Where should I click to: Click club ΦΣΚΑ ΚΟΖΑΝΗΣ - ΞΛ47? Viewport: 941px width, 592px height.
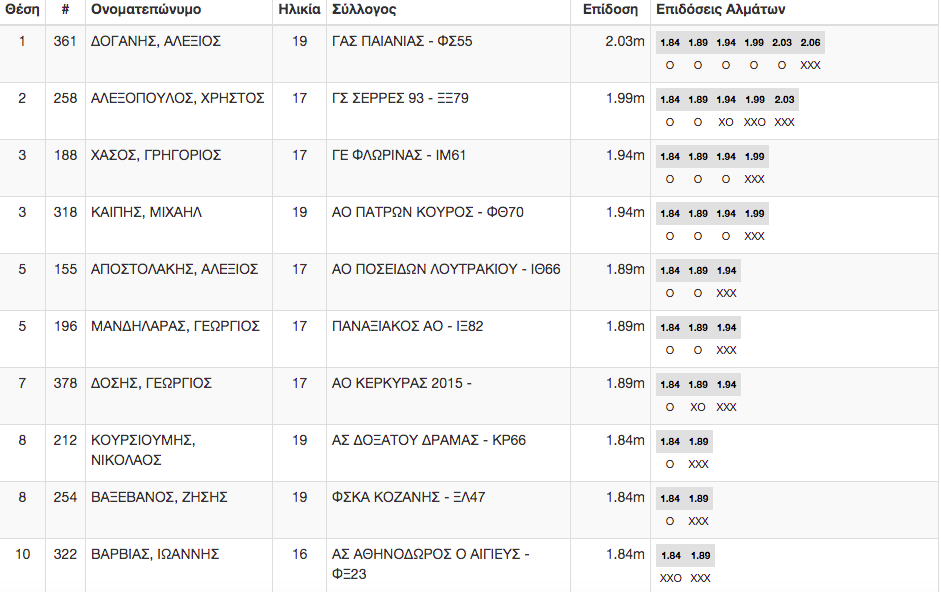pyautogui.click(x=408, y=498)
